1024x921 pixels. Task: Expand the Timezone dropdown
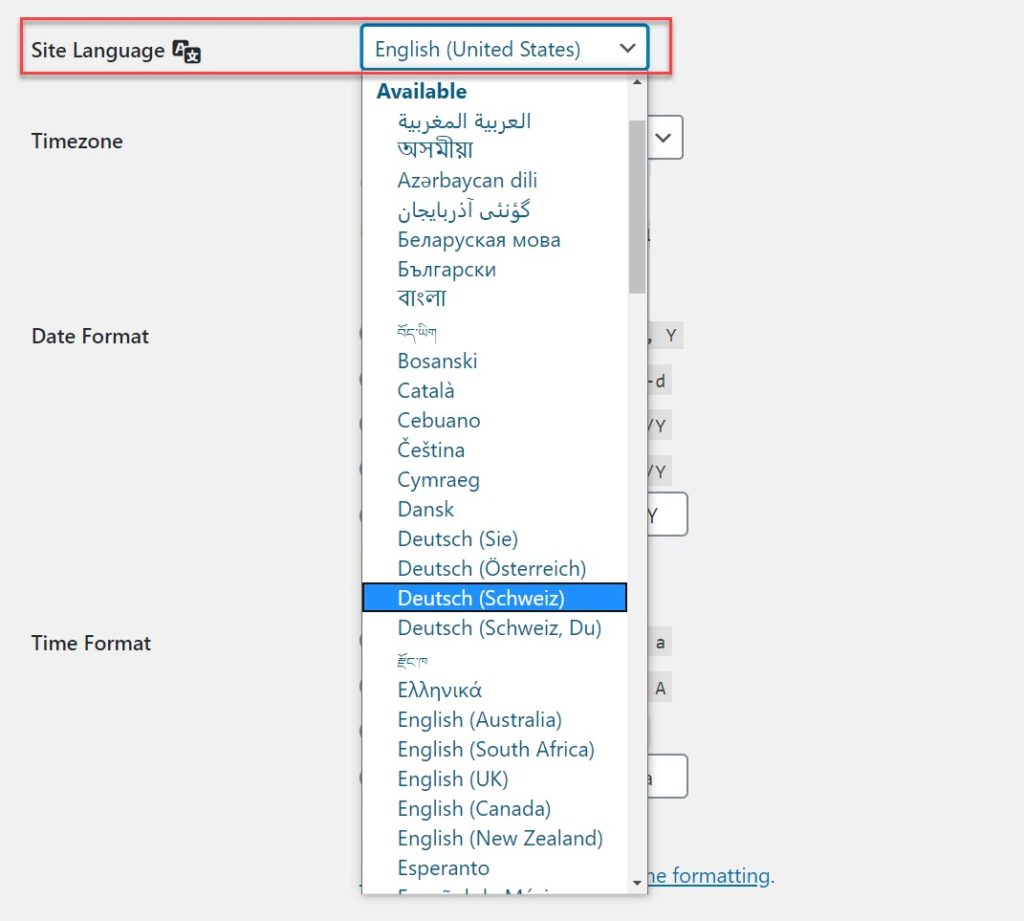[667, 139]
